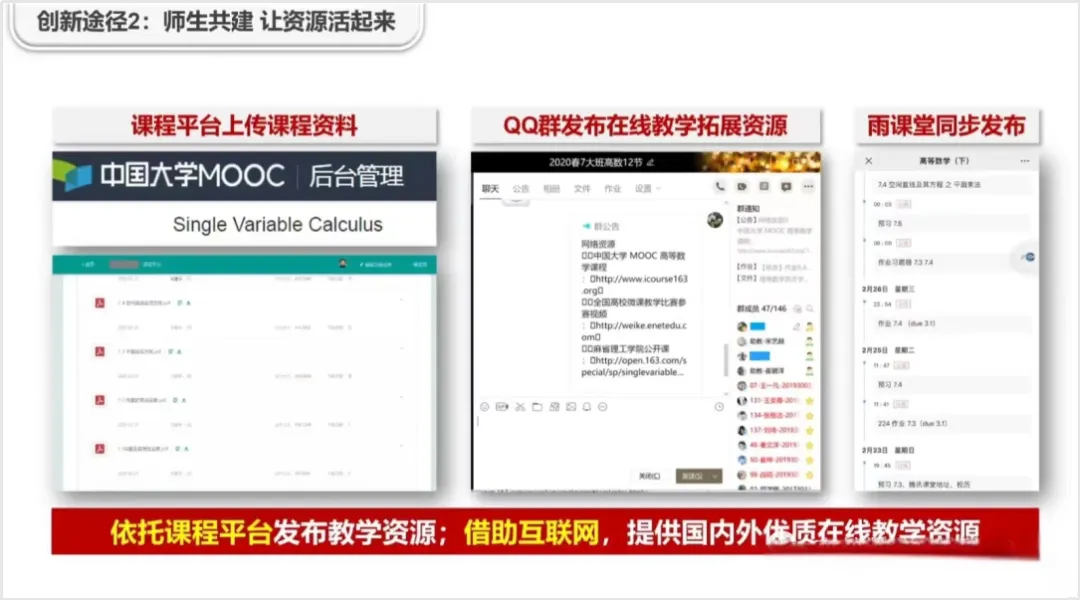Click the QQ群发布在线教学拓展资源 heading
Image resolution: width=1080 pixels, height=600 pixels.
[645, 125]
